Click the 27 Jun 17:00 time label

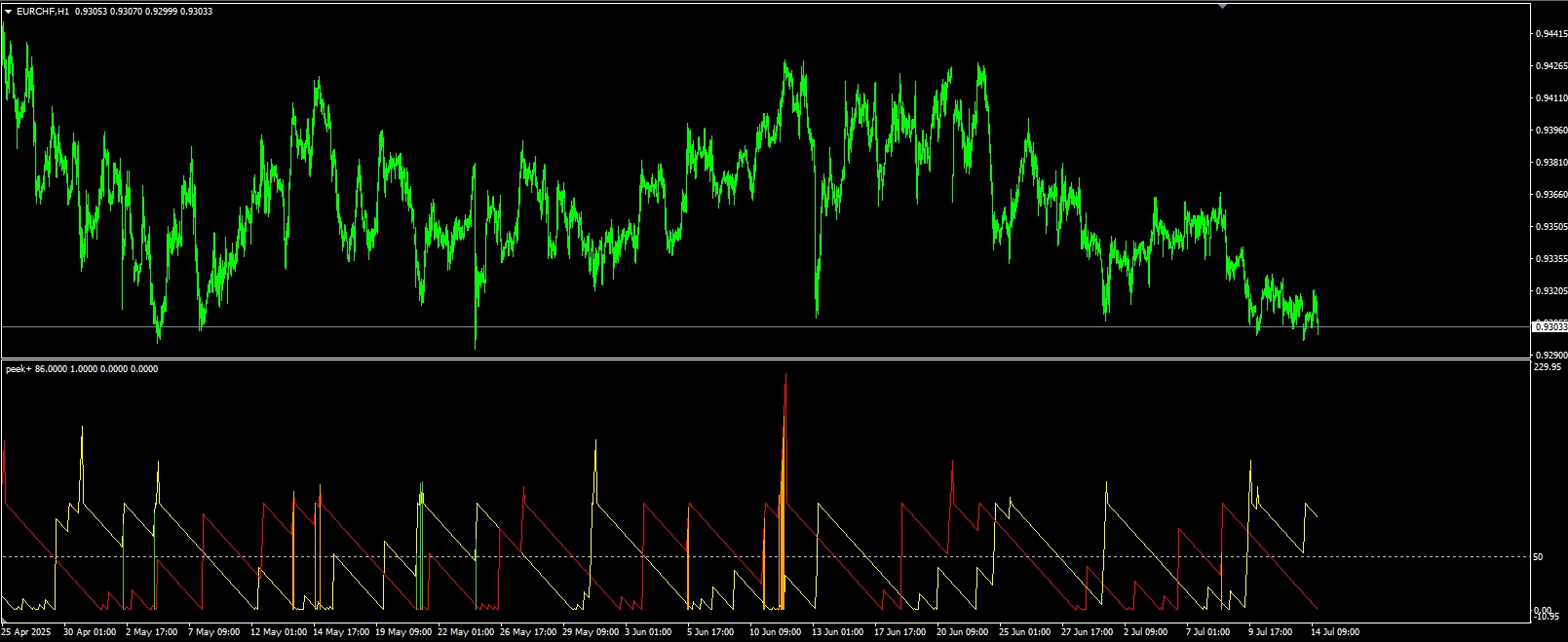1088,632
